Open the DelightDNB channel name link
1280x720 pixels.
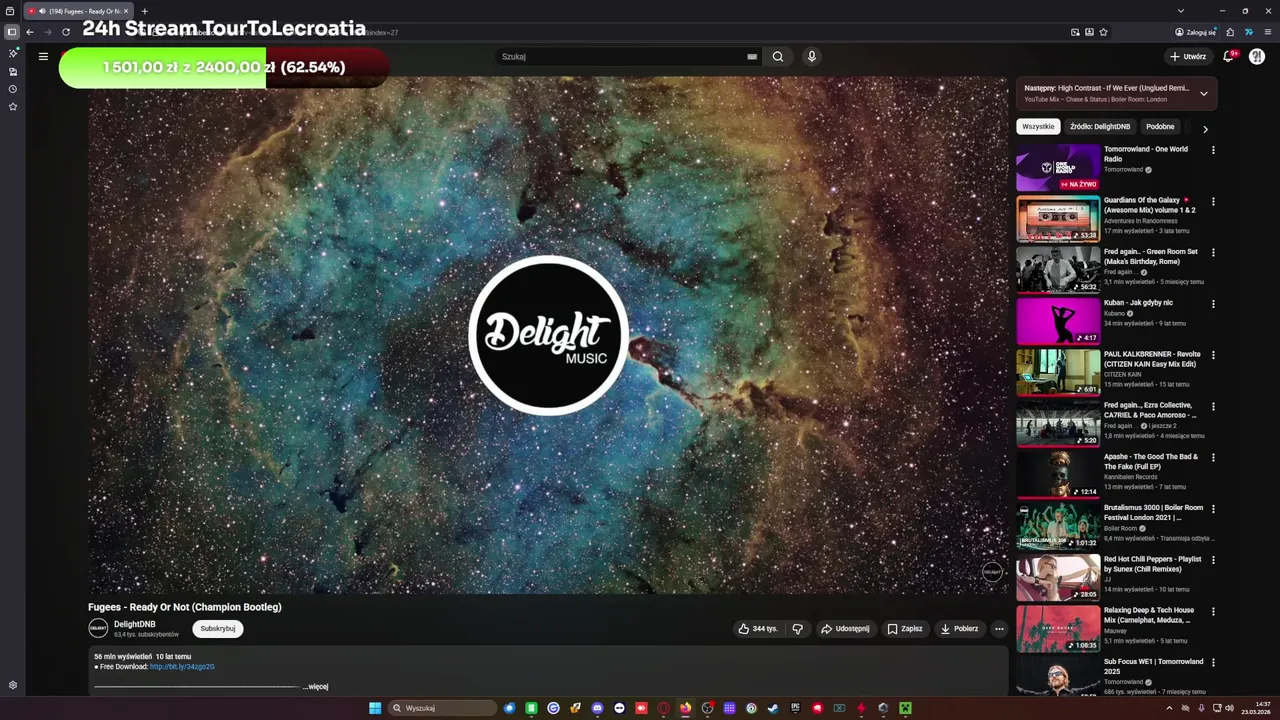(x=135, y=624)
